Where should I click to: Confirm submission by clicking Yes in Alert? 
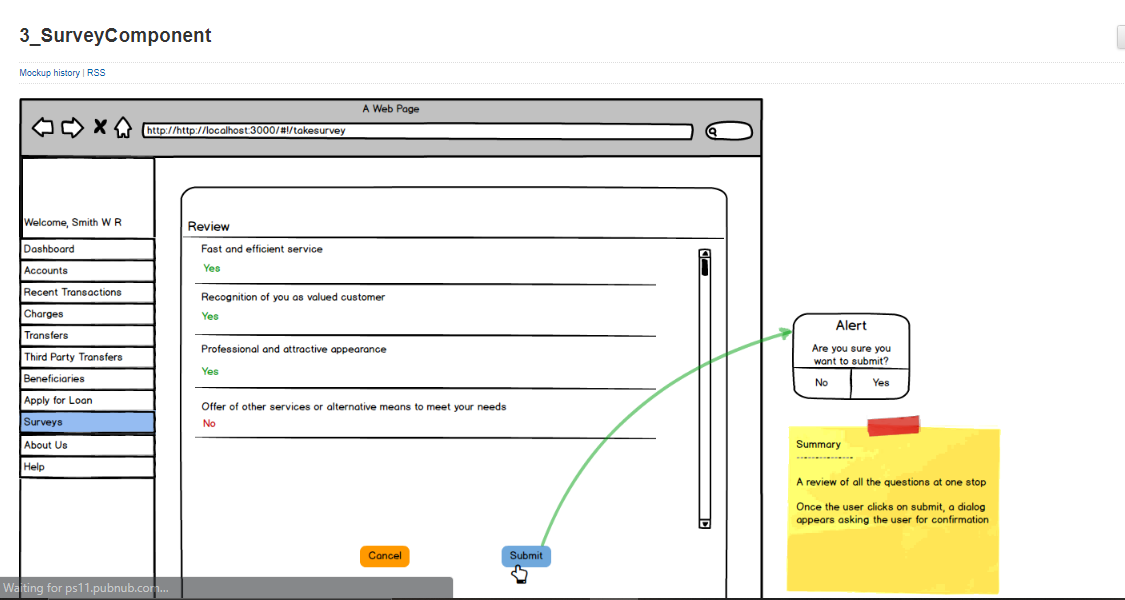tap(880, 382)
